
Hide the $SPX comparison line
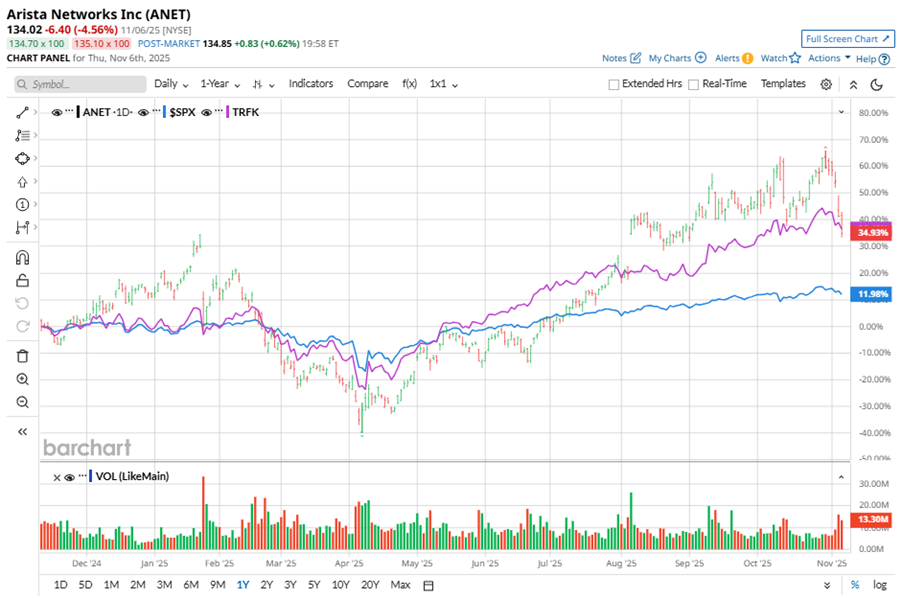[144, 112]
